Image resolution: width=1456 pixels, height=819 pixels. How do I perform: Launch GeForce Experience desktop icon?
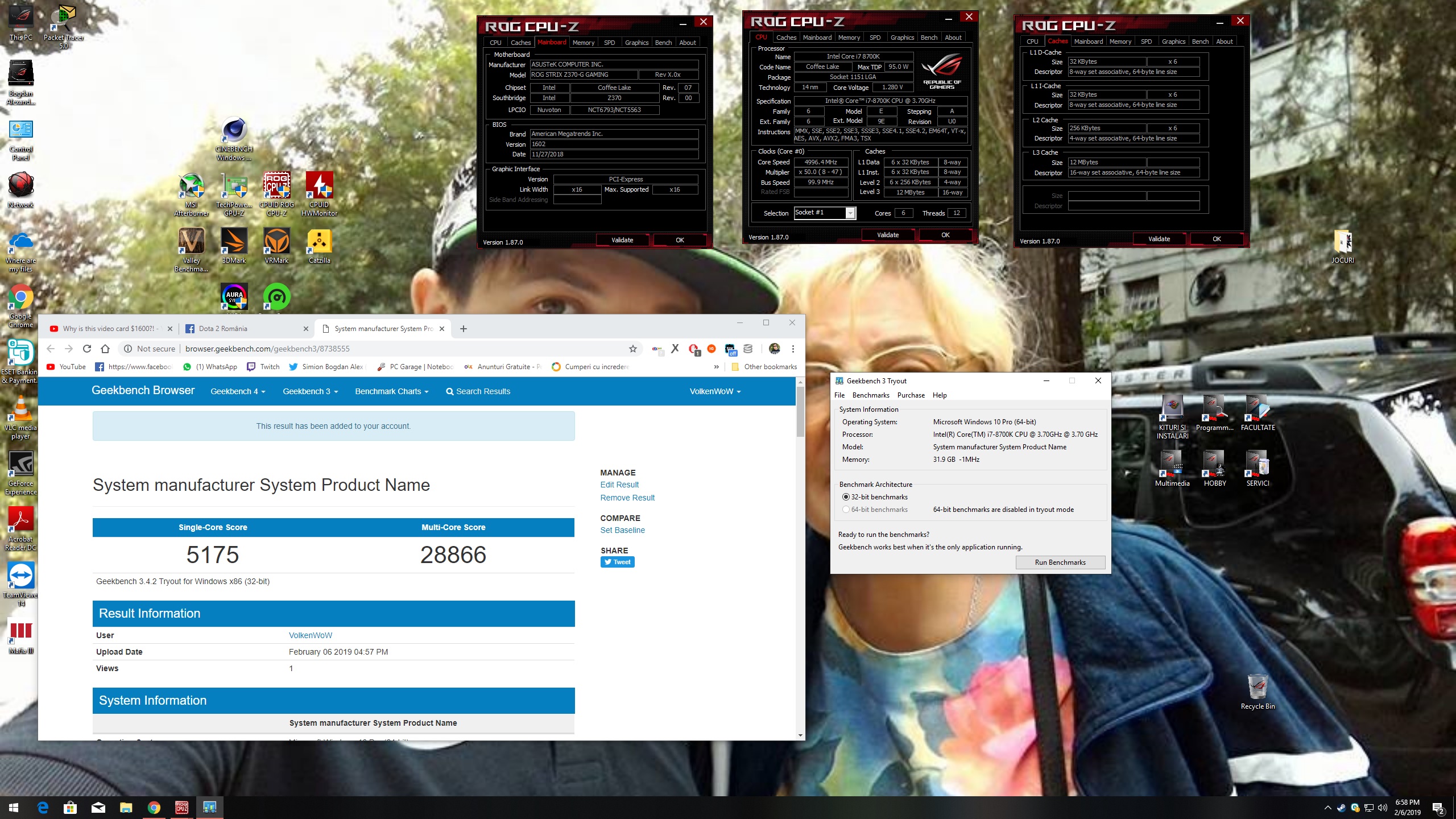[x=20, y=473]
